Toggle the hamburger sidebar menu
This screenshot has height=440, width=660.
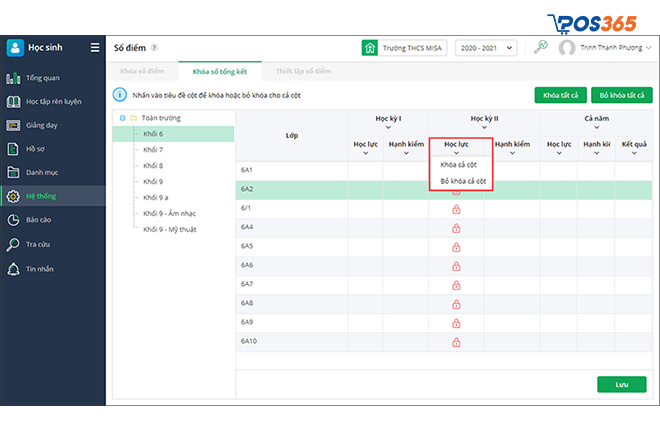tap(95, 47)
